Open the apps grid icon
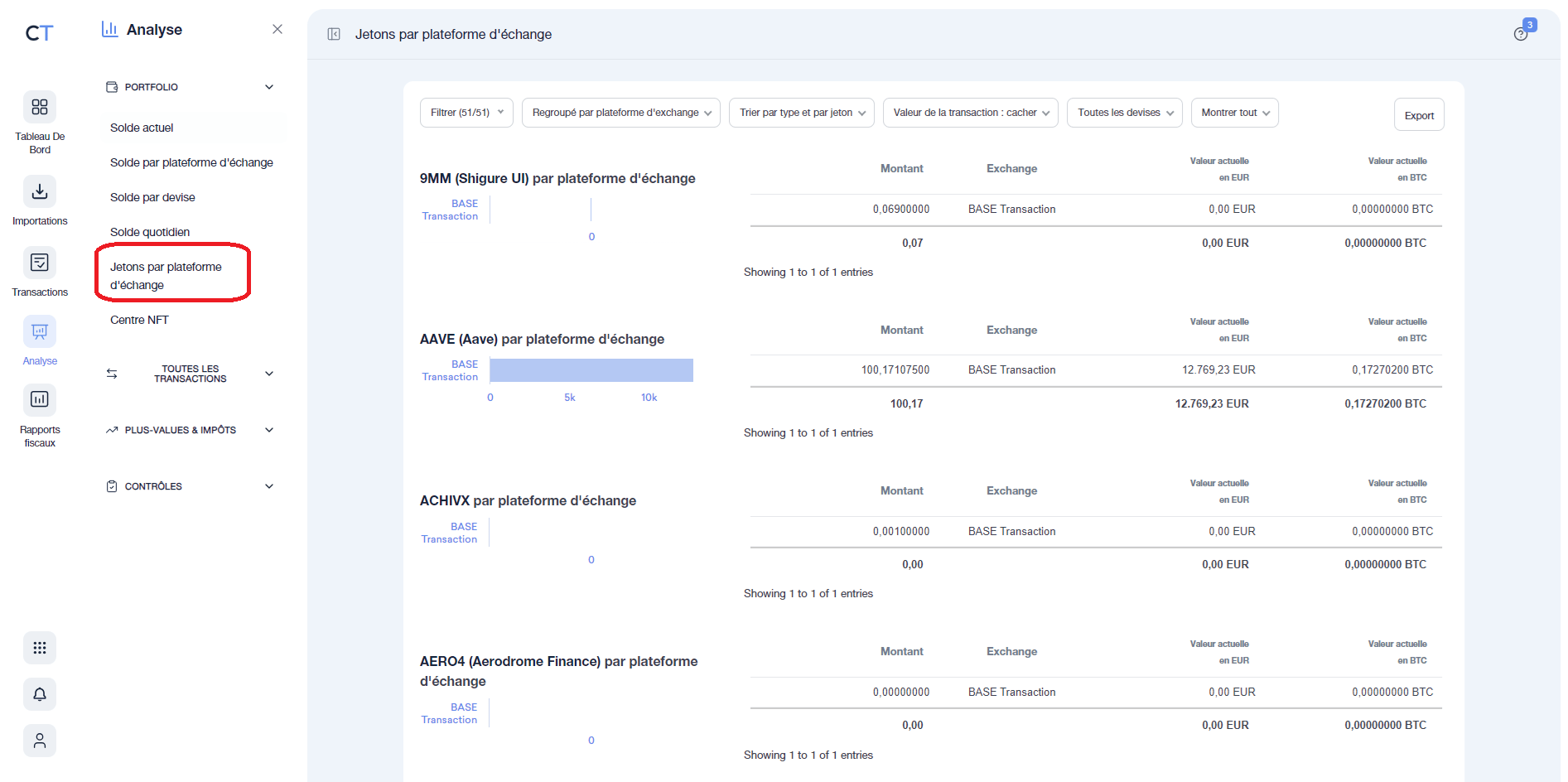 click(39, 648)
